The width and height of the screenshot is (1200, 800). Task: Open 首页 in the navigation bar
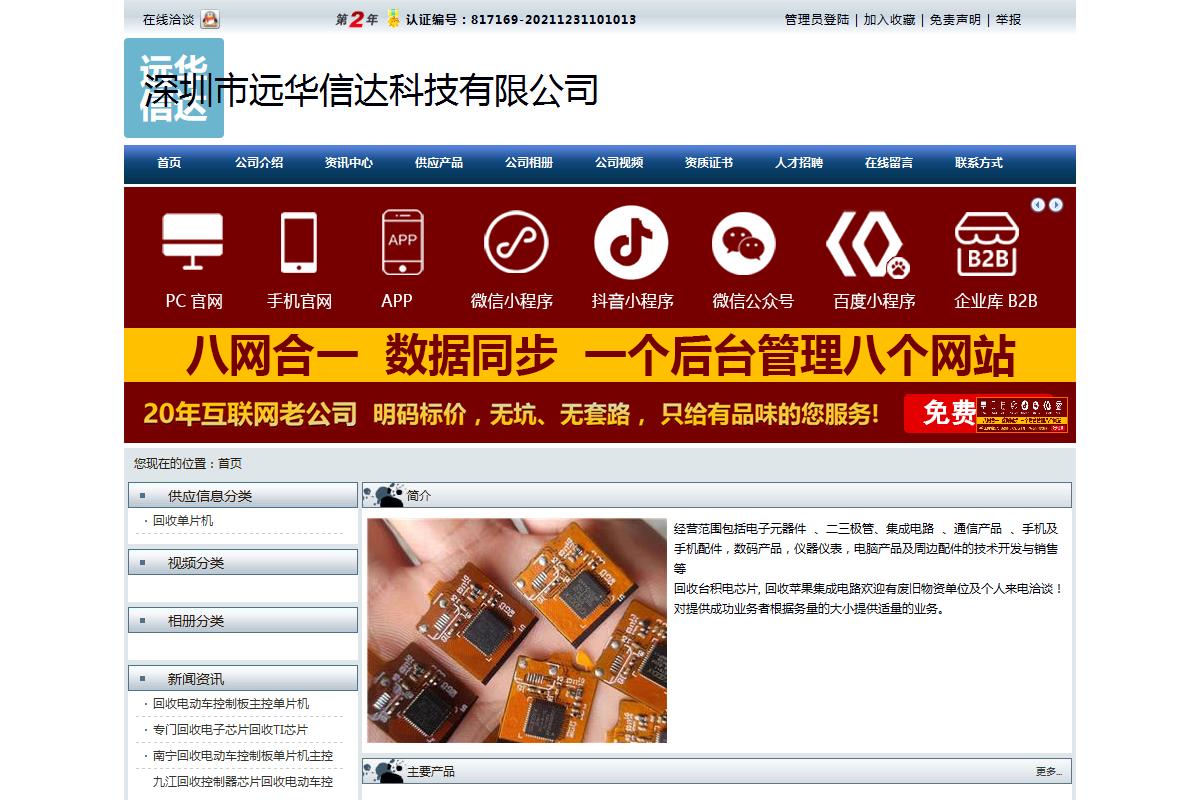click(169, 163)
